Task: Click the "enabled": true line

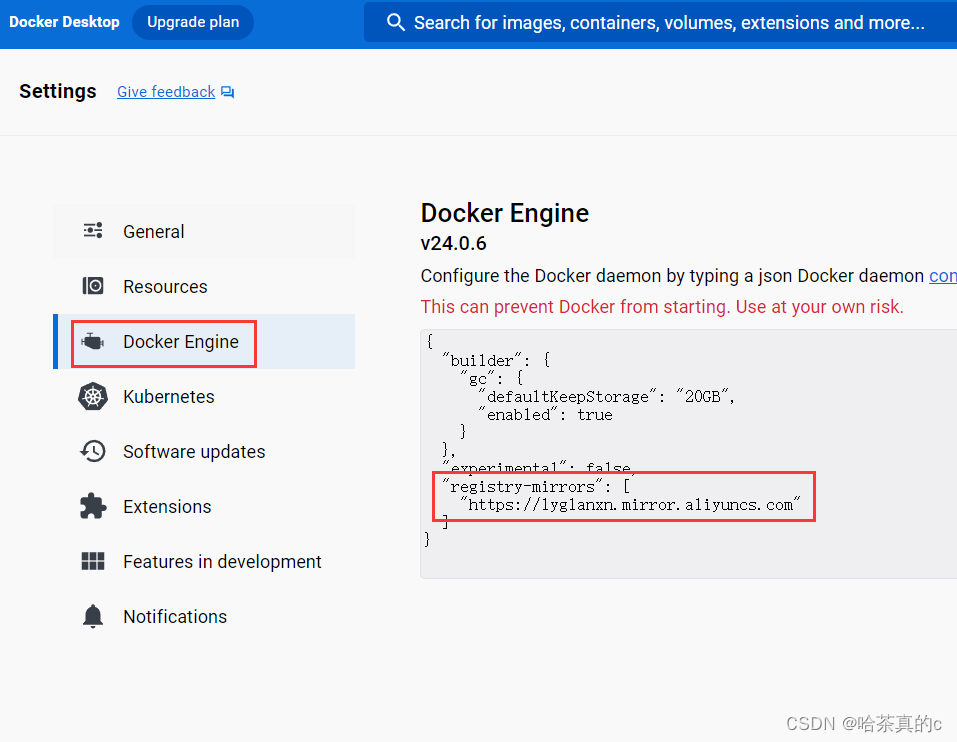Action: tap(546, 414)
